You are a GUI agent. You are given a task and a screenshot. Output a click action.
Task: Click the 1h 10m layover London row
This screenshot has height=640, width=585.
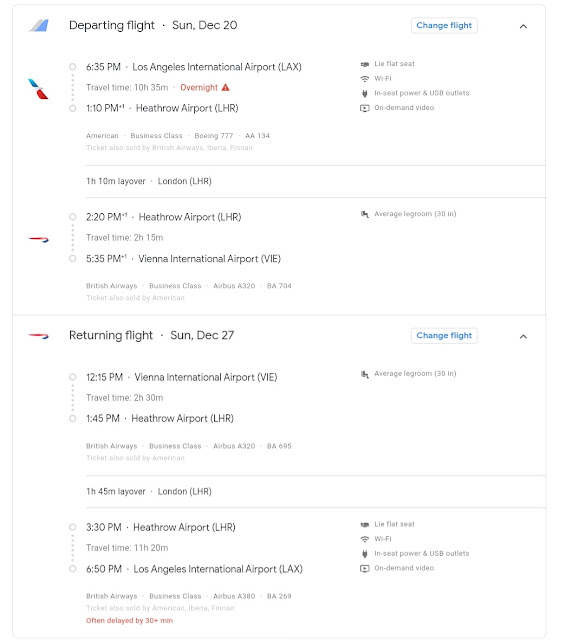coord(316,181)
